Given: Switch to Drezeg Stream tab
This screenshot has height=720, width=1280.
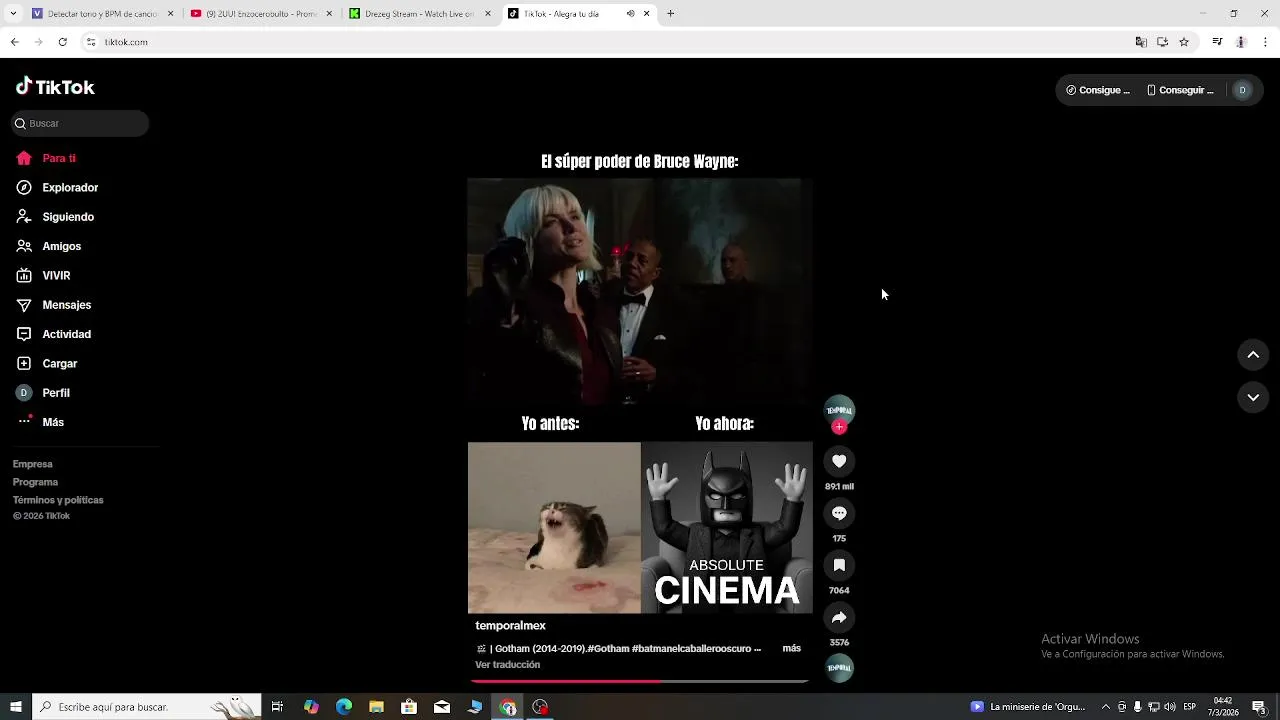Looking at the screenshot, I should (x=420, y=14).
